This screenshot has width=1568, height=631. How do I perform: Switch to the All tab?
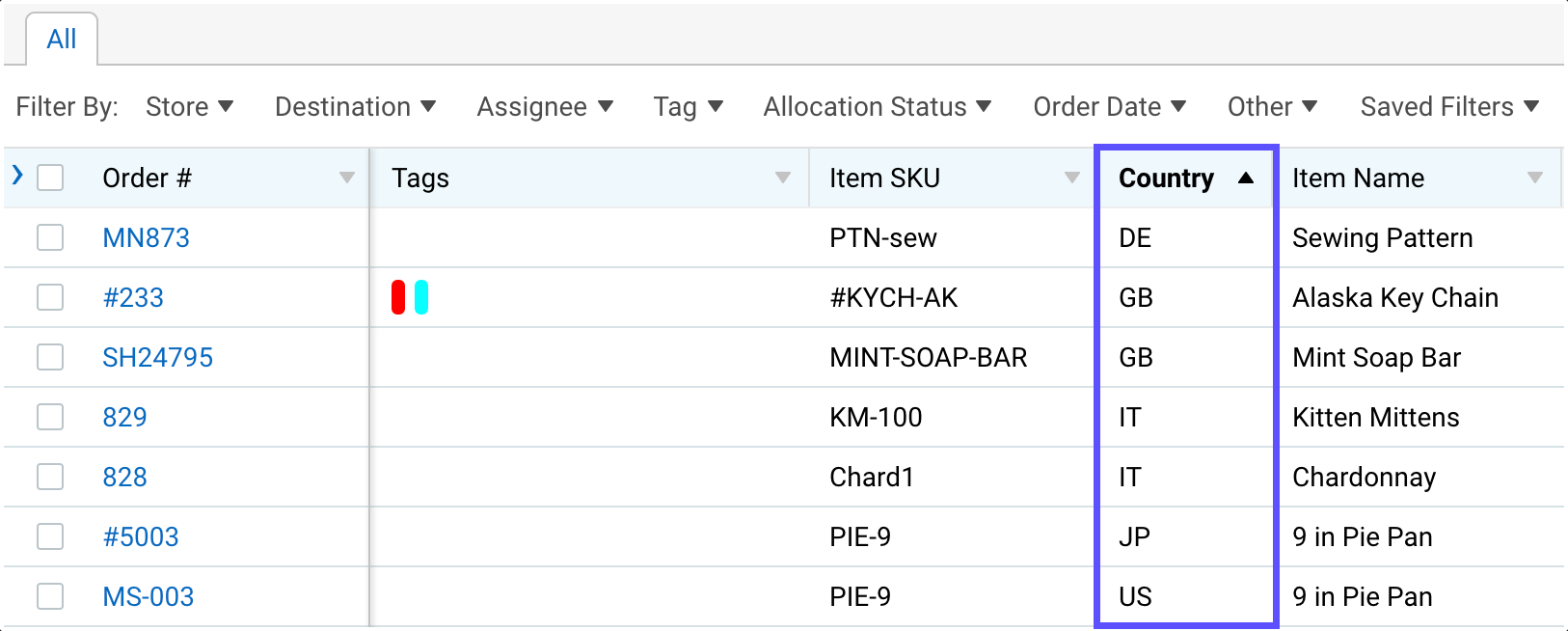coord(62,40)
